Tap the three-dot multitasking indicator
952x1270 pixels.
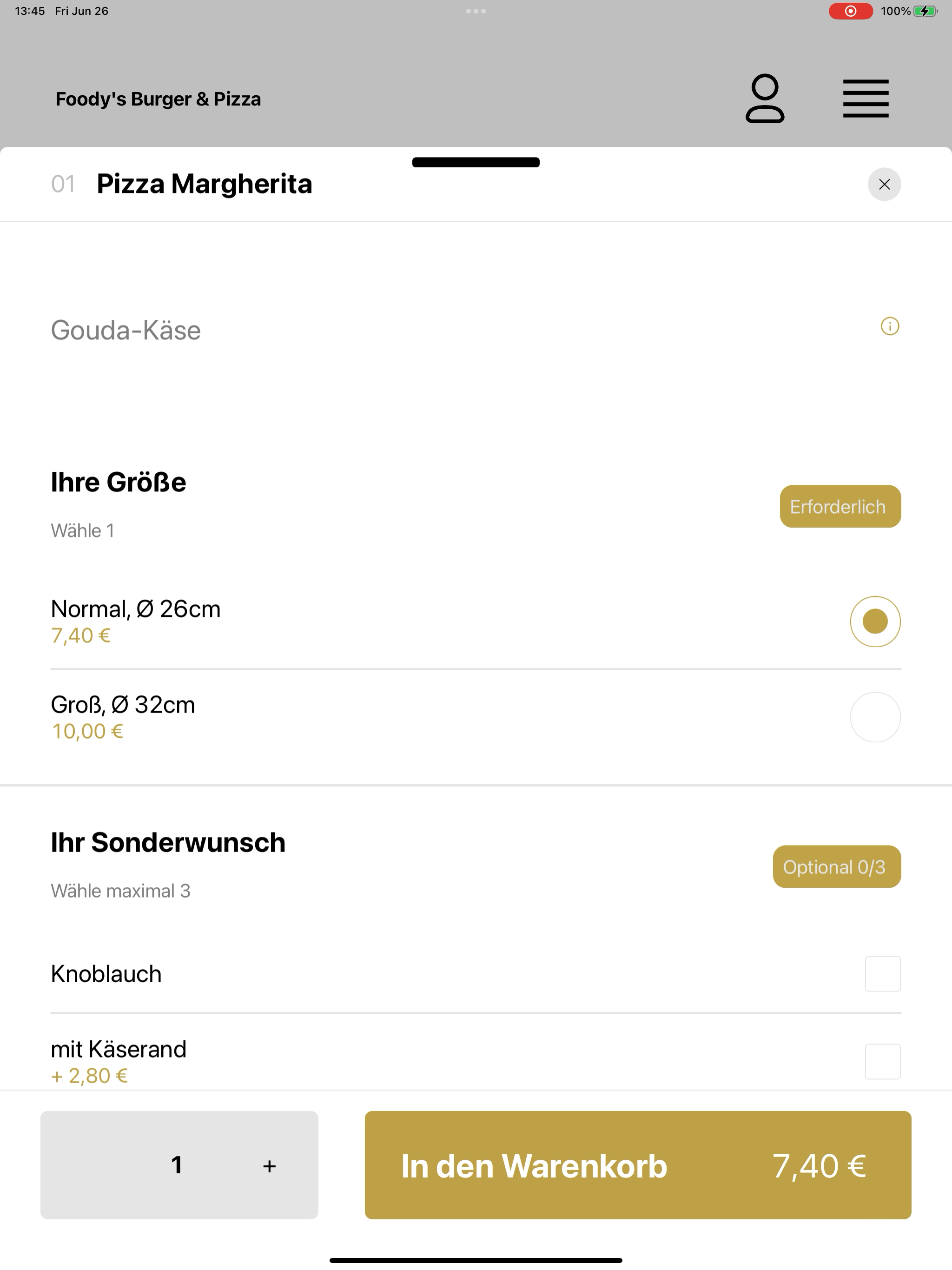(x=476, y=11)
